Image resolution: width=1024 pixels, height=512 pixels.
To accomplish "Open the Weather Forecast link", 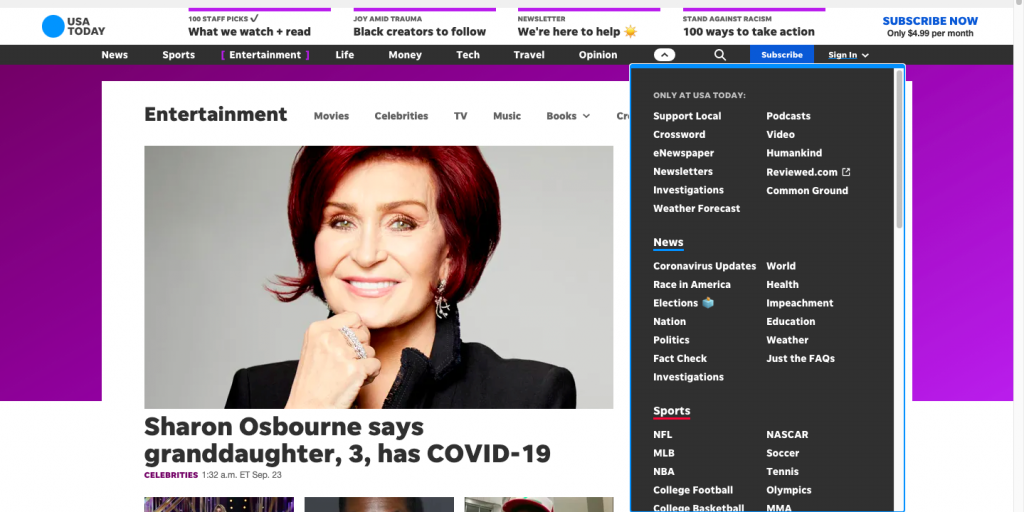I will 696,209.
